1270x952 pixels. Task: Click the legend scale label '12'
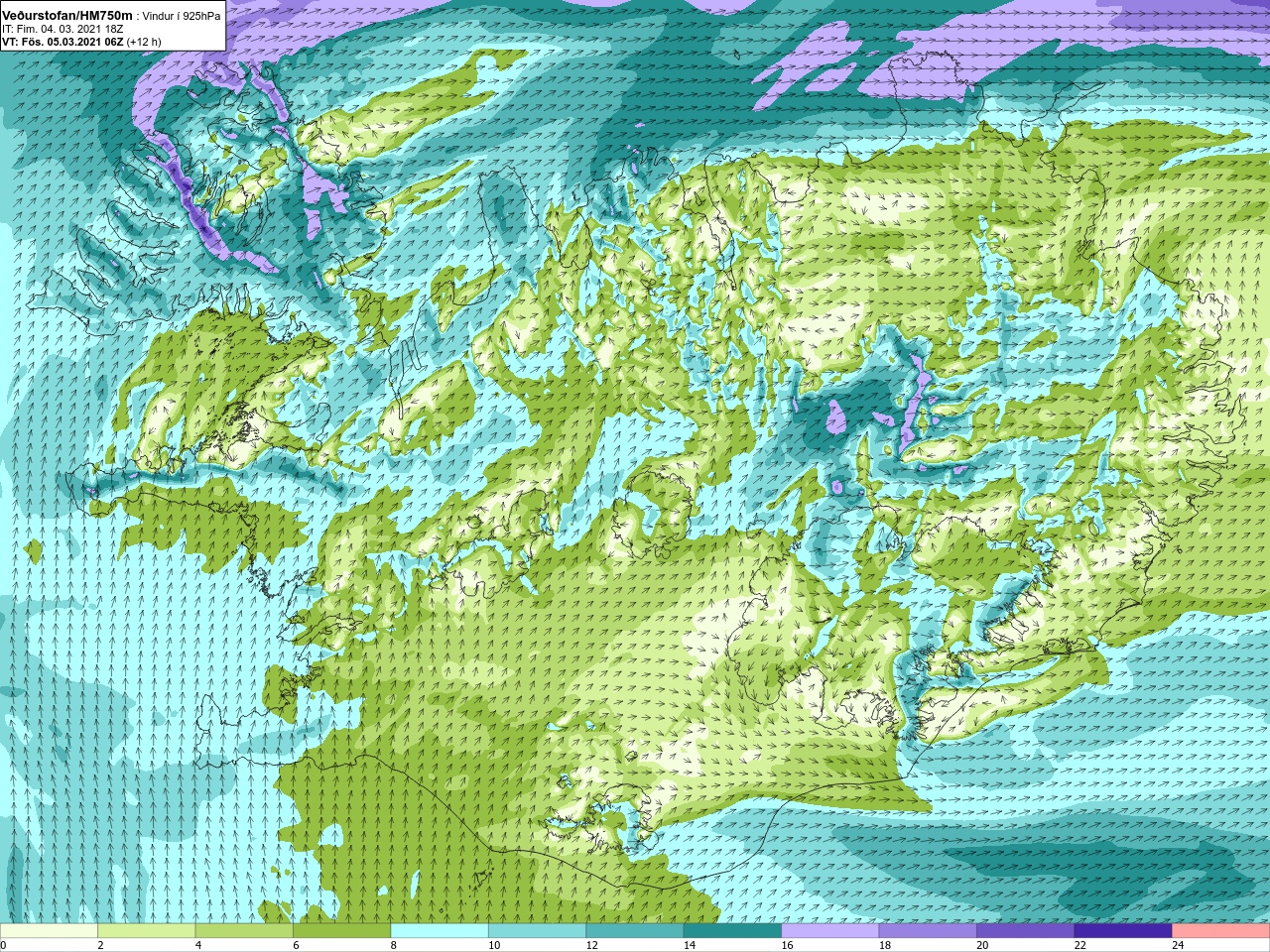591,945
